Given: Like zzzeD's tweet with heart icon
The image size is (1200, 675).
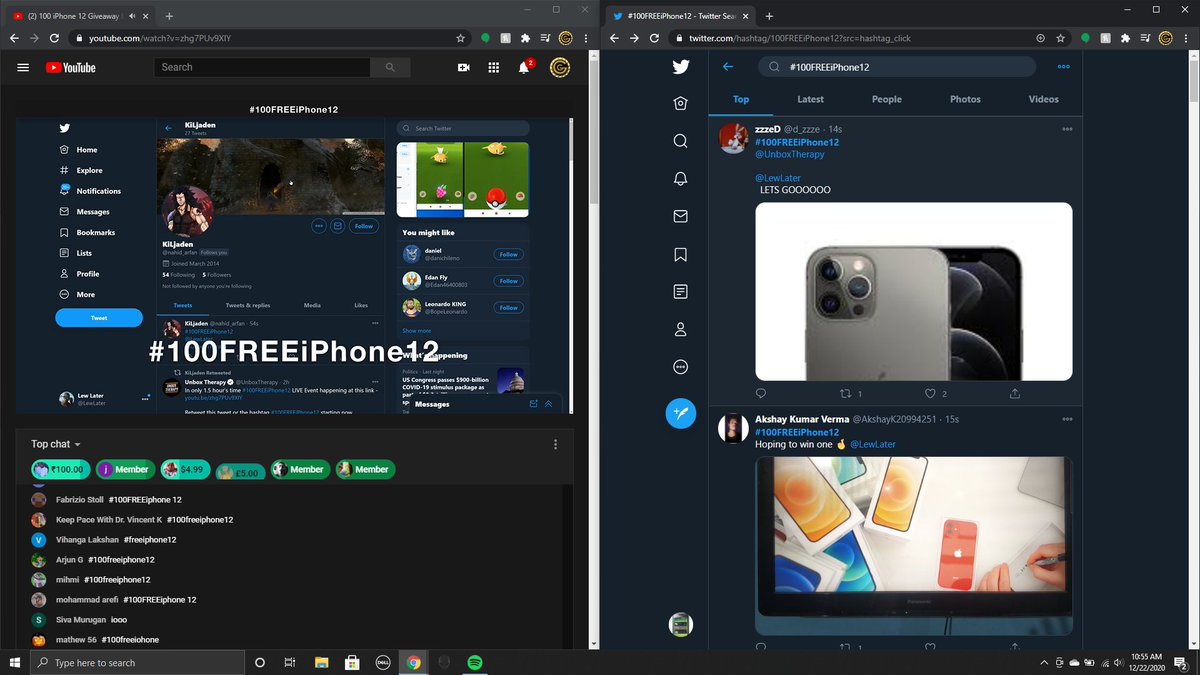Looking at the screenshot, I should (930, 394).
